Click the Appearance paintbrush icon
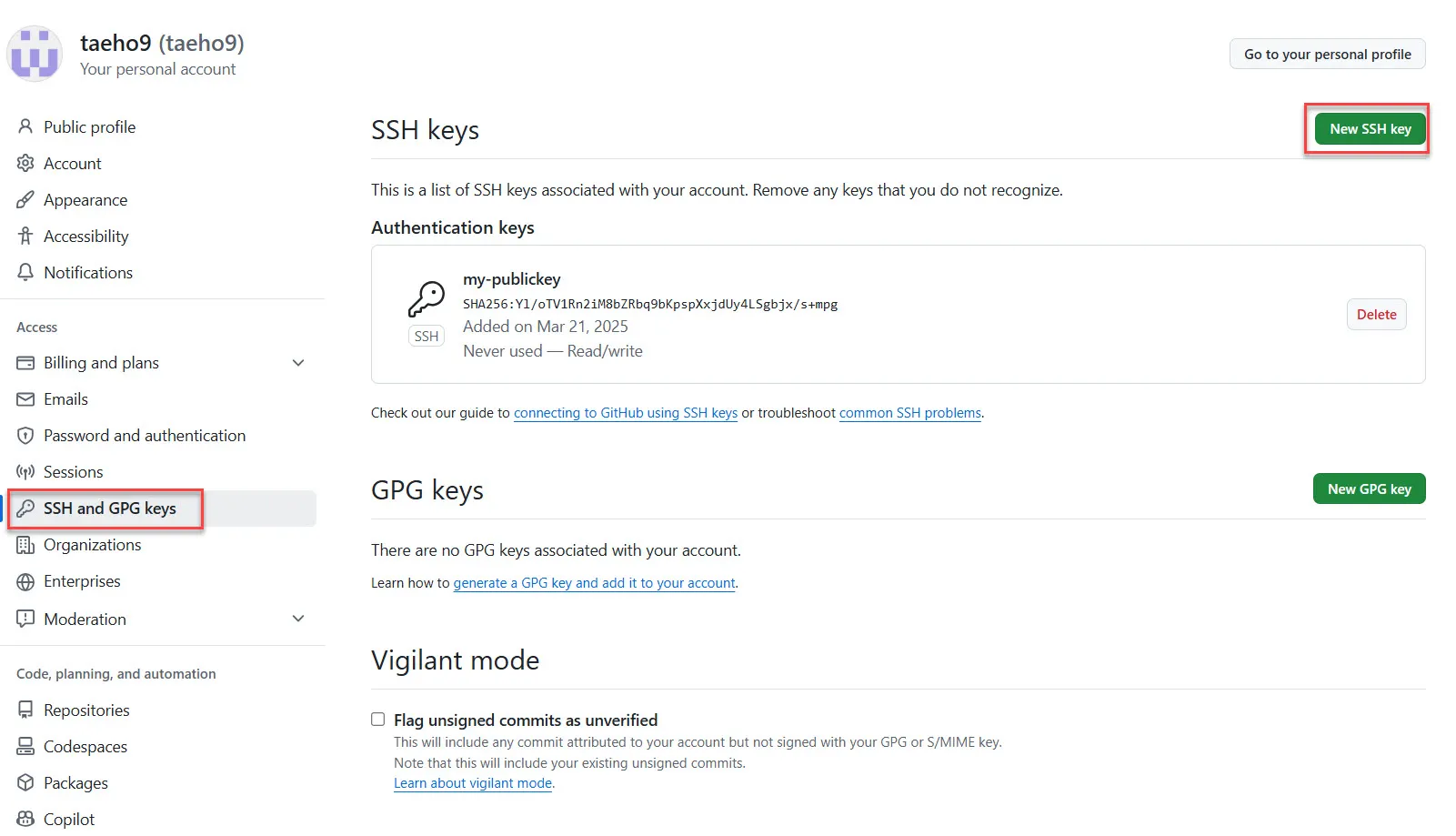 pyautogui.click(x=25, y=199)
